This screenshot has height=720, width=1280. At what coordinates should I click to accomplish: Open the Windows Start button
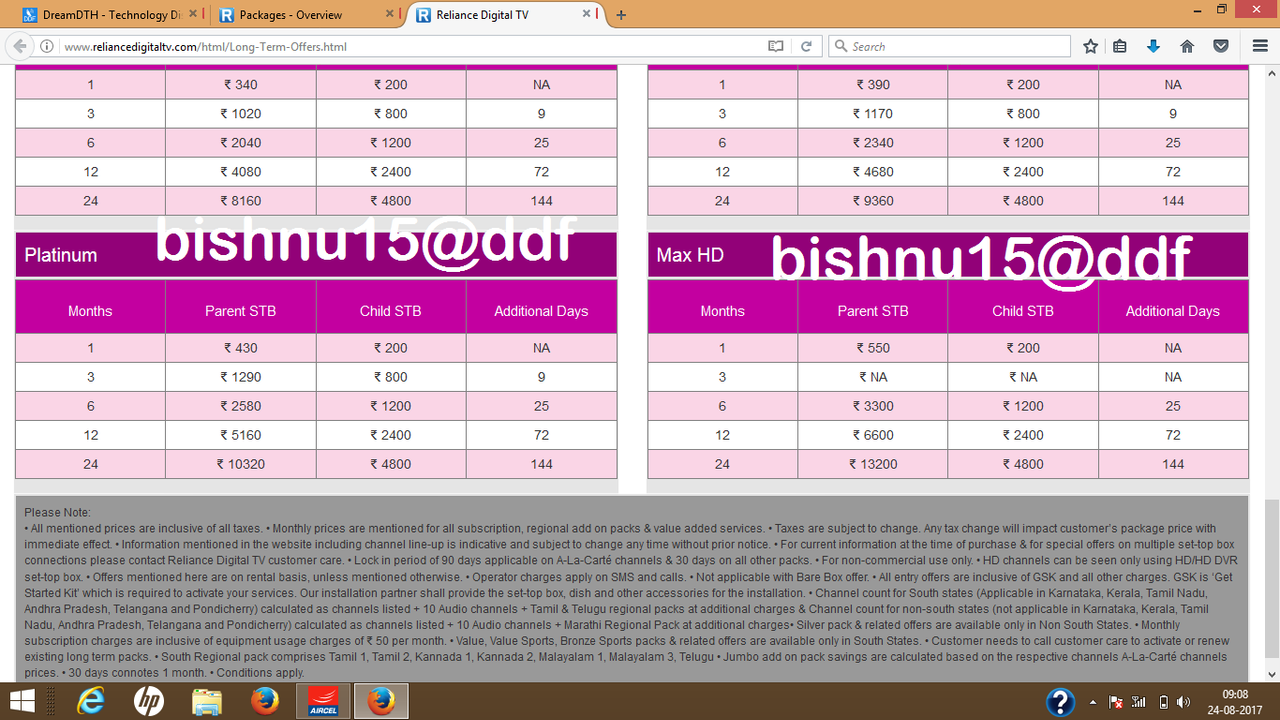21,701
